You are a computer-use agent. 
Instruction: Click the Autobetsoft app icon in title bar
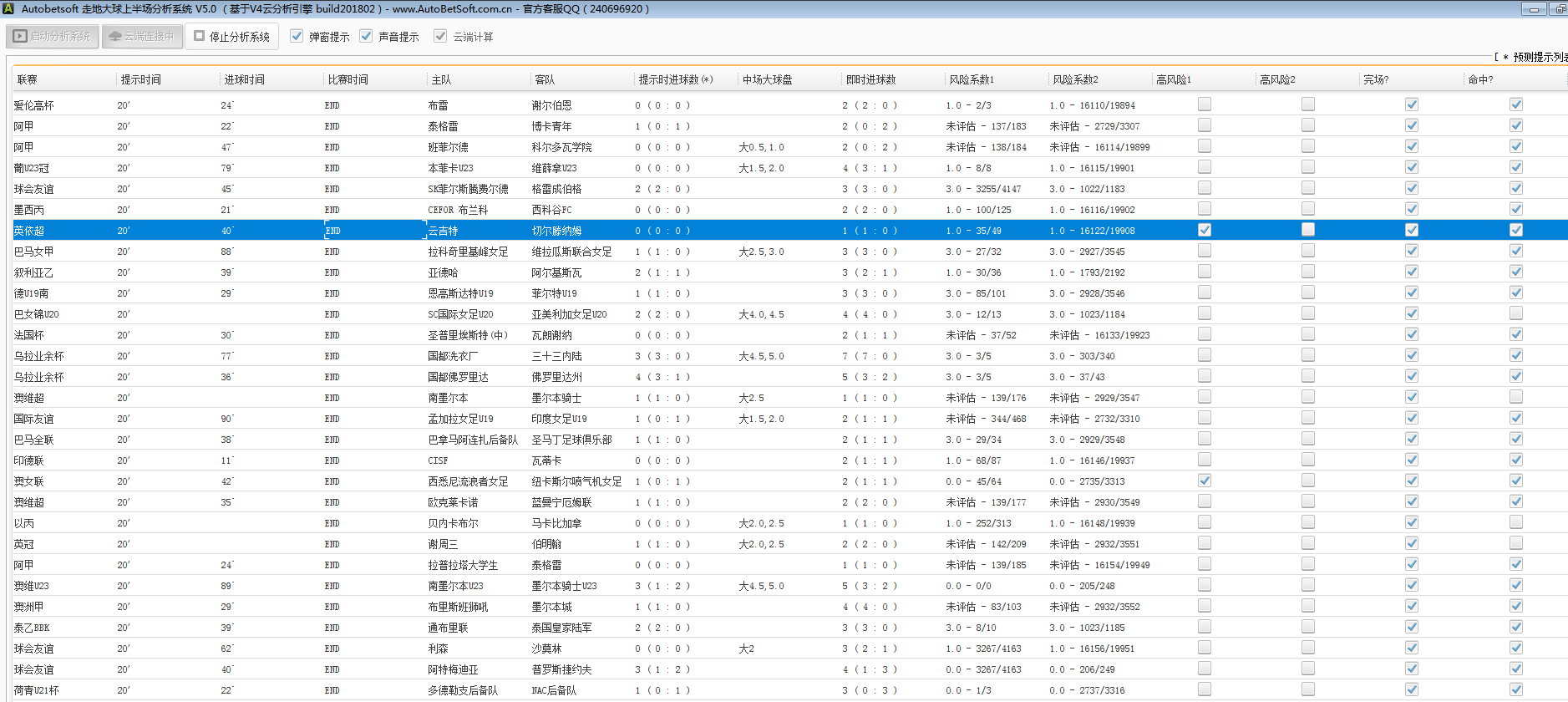9,8
